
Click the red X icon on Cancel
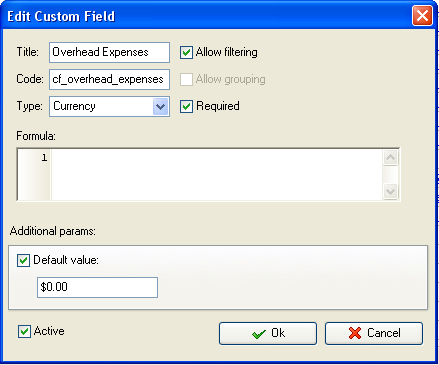355,333
